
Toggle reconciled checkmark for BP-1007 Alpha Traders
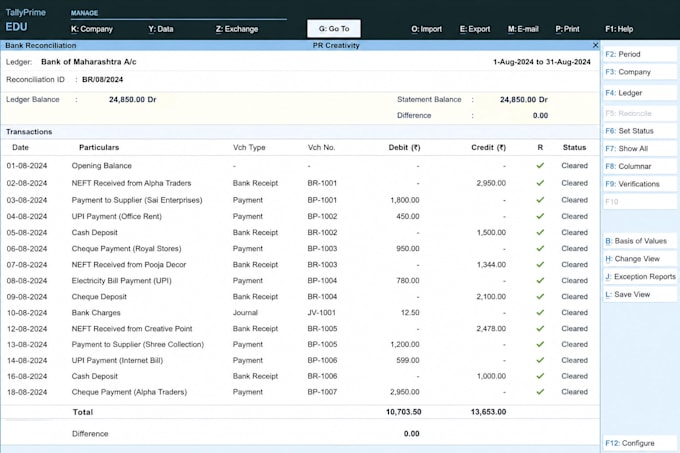[x=540, y=392]
